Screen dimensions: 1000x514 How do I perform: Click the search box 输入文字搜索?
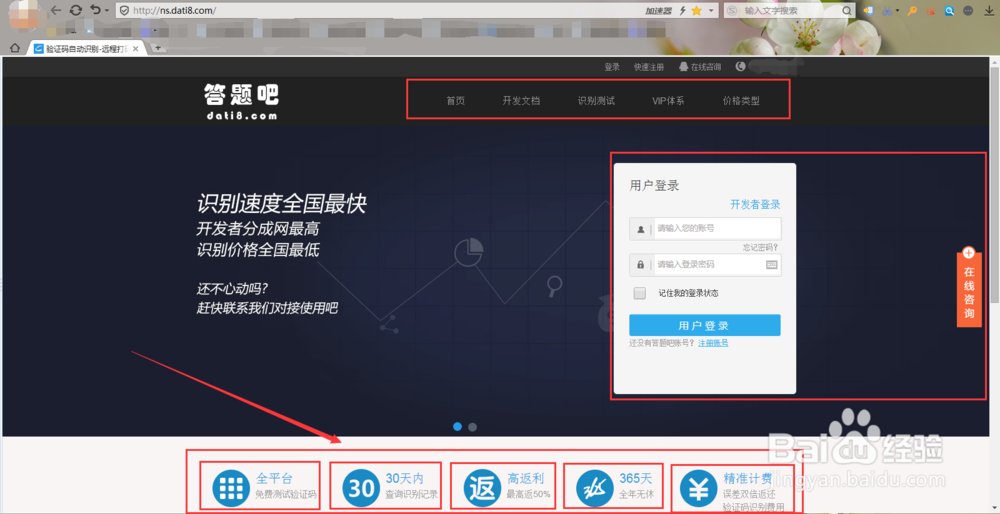click(791, 10)
